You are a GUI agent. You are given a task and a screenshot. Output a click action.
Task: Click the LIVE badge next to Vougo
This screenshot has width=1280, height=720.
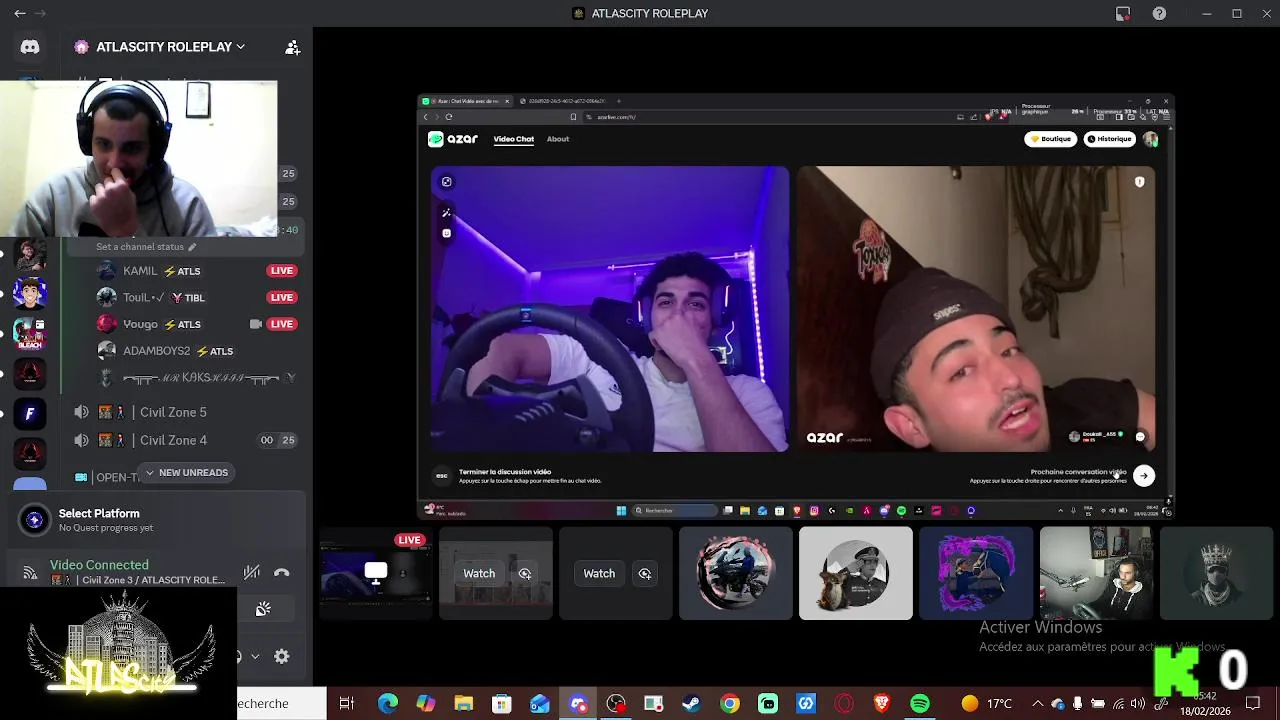click(x=282, y=324)
